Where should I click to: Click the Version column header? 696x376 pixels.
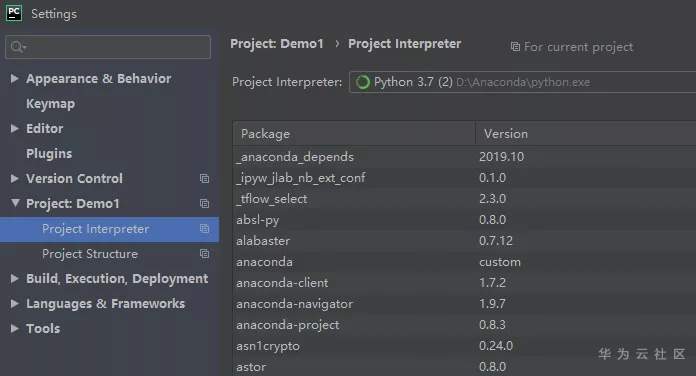pyautogui.click(x=585, y=134)
